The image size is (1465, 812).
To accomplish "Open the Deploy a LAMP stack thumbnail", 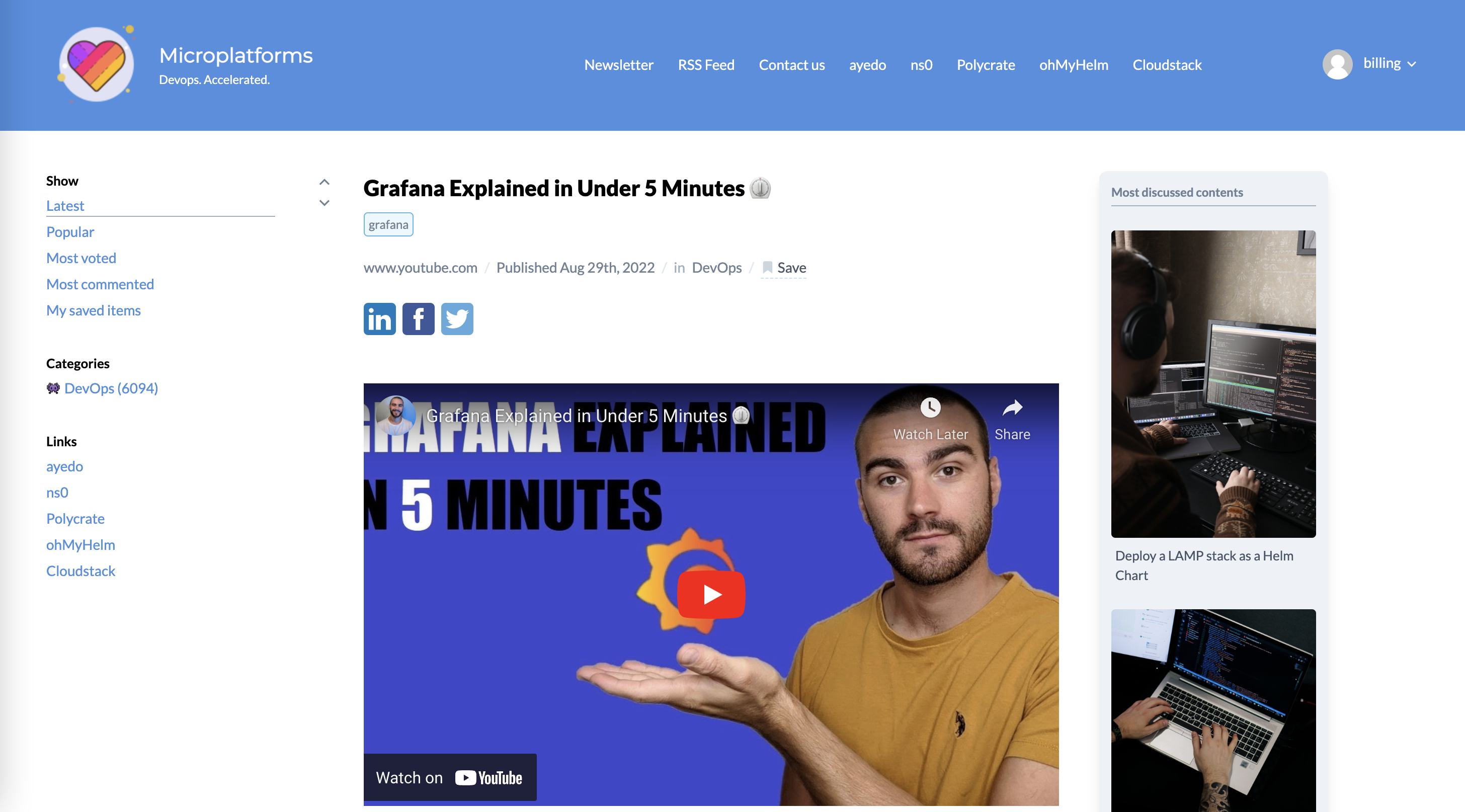I will (1213, 384).
